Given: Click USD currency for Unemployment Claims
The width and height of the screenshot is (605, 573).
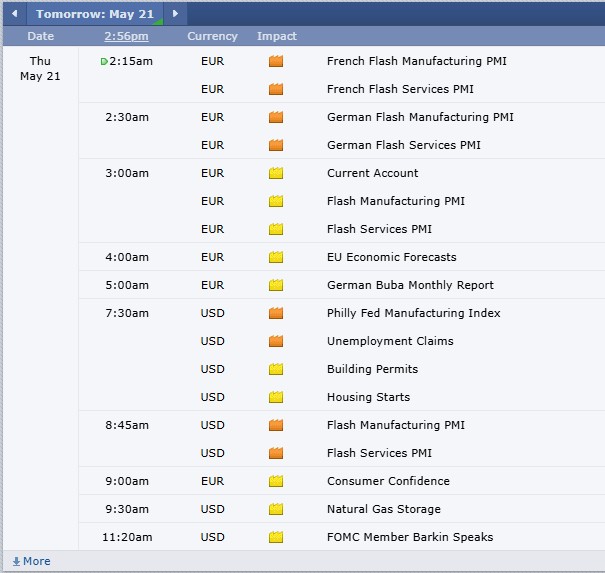Looking at the screenshot, I should click(212, 341).
